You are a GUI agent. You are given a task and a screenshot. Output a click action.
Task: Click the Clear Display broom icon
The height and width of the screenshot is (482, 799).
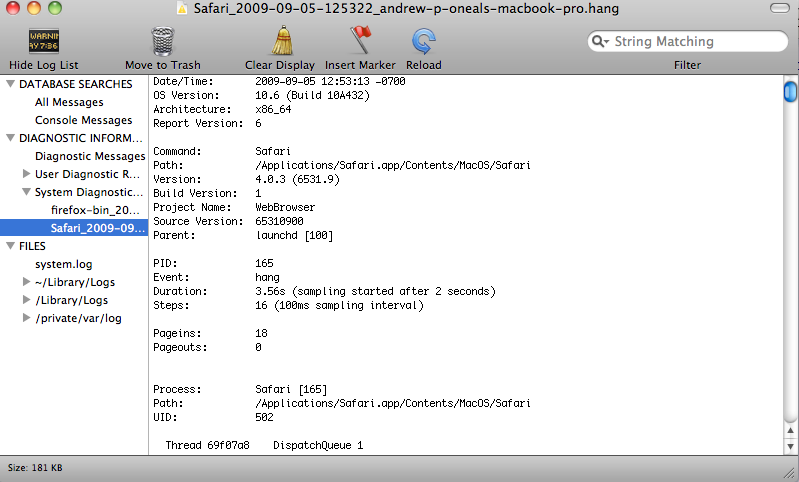(282, 40)
